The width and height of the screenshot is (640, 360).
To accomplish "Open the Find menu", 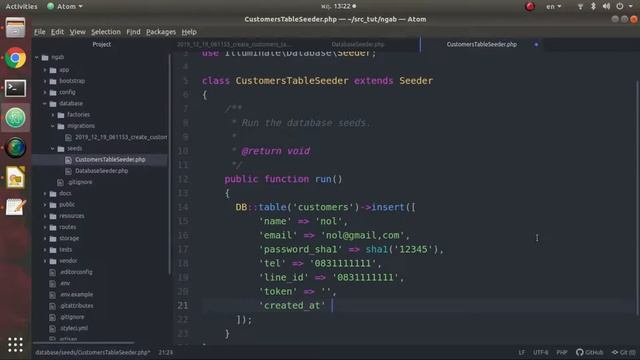I will [133, 32].
